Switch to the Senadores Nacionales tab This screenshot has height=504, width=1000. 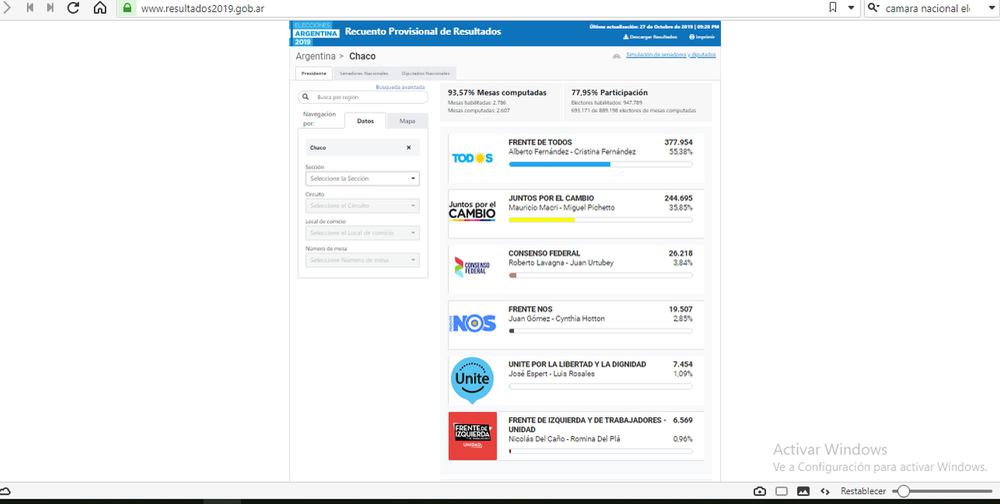[x=364, y=73]
